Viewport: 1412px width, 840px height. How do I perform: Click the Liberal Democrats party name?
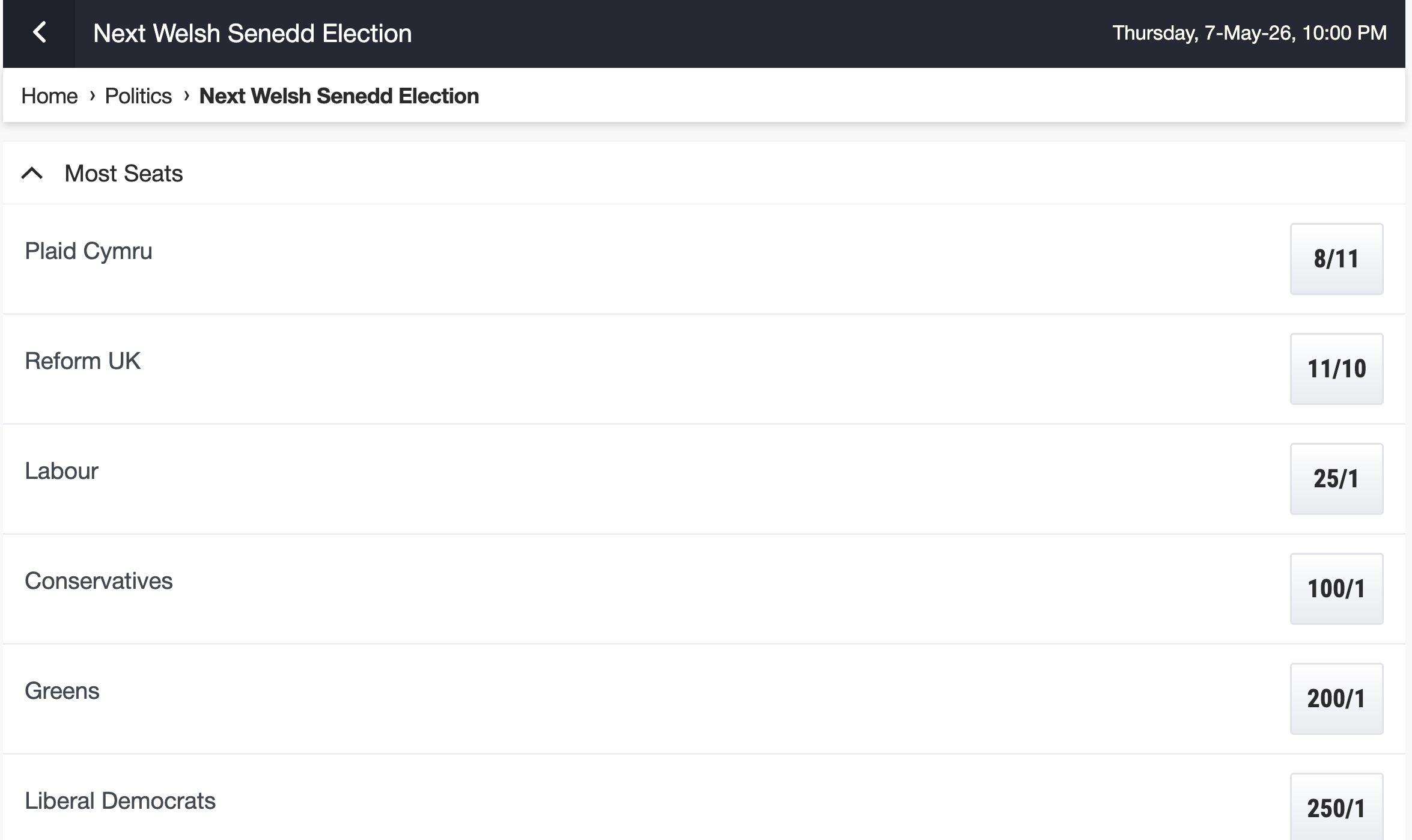[120, 801]
